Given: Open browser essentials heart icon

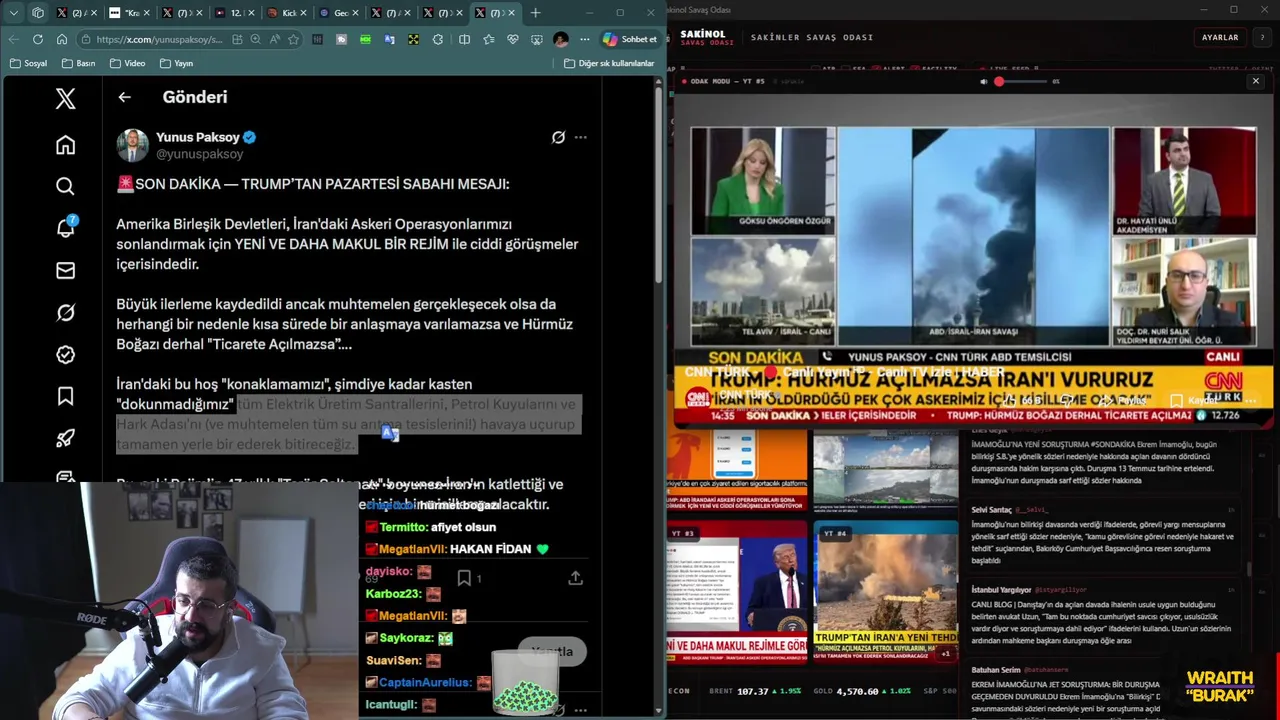Looking at the screenshot, I should [513, 39].
